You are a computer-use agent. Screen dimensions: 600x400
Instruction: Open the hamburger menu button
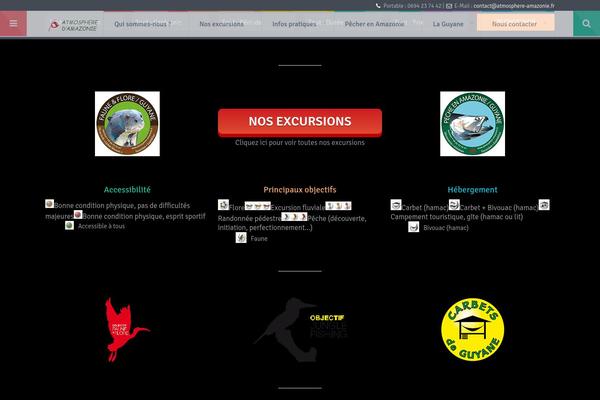pos(13,23)
